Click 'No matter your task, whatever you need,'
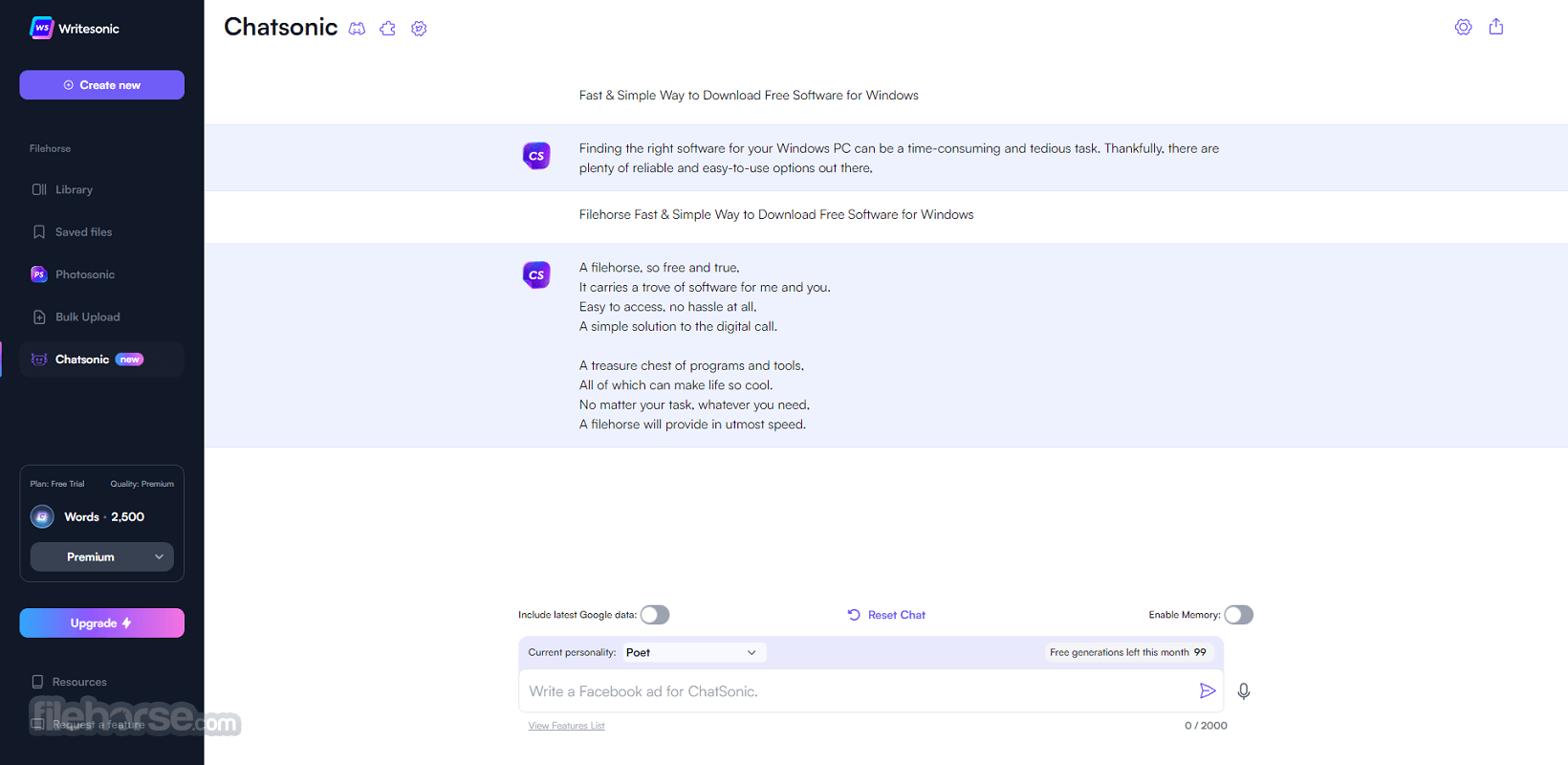The height and width of the screenshot is (765, 1568). 695,405
